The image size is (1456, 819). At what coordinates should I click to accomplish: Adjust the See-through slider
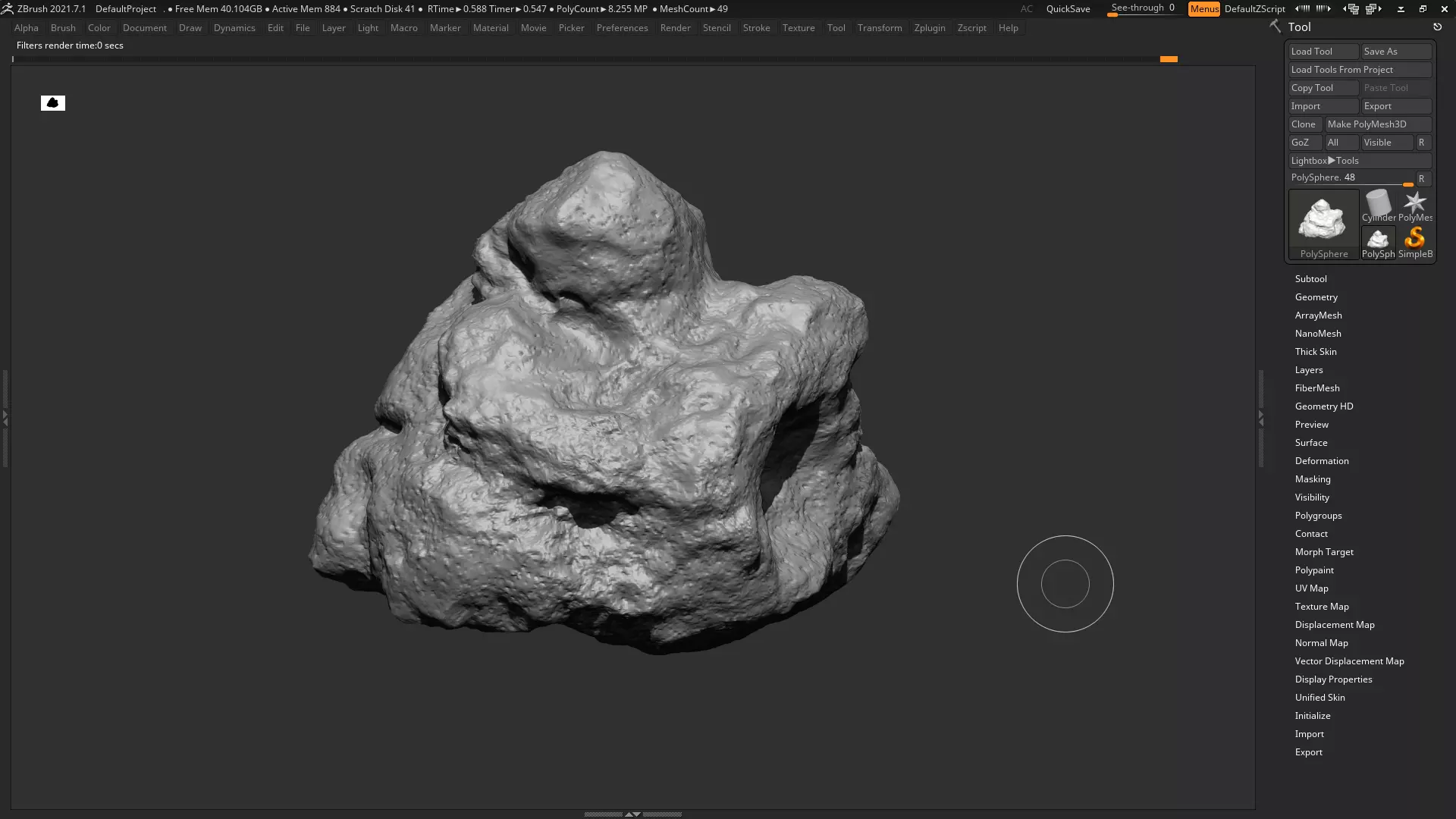click(1142, 9)
